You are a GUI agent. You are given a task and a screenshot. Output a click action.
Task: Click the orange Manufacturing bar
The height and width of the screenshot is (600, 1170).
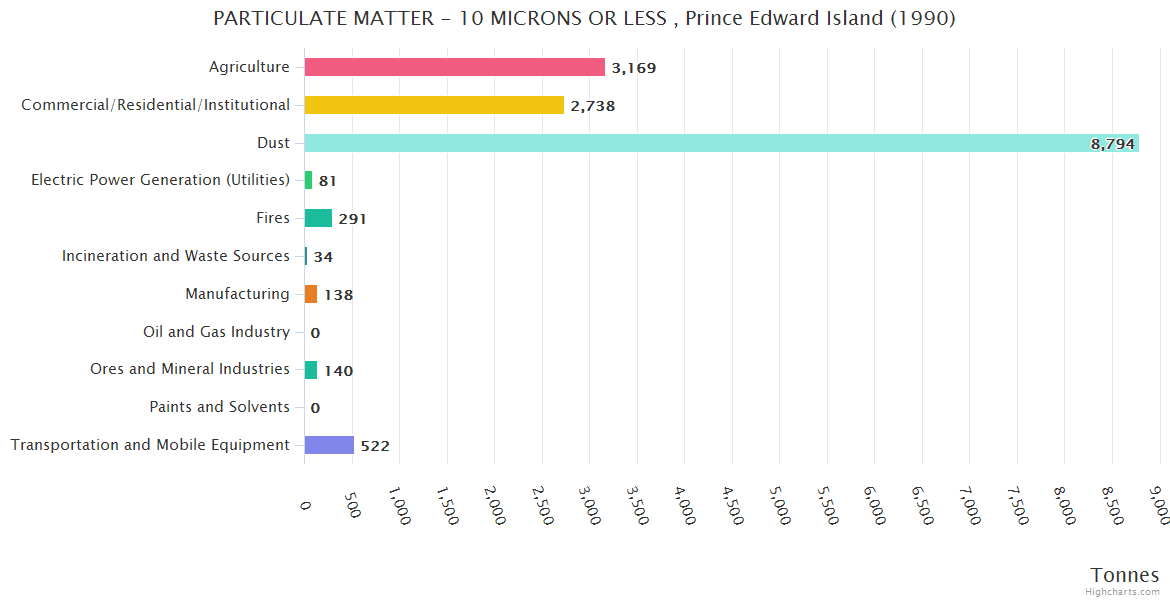tap(311, 294)
